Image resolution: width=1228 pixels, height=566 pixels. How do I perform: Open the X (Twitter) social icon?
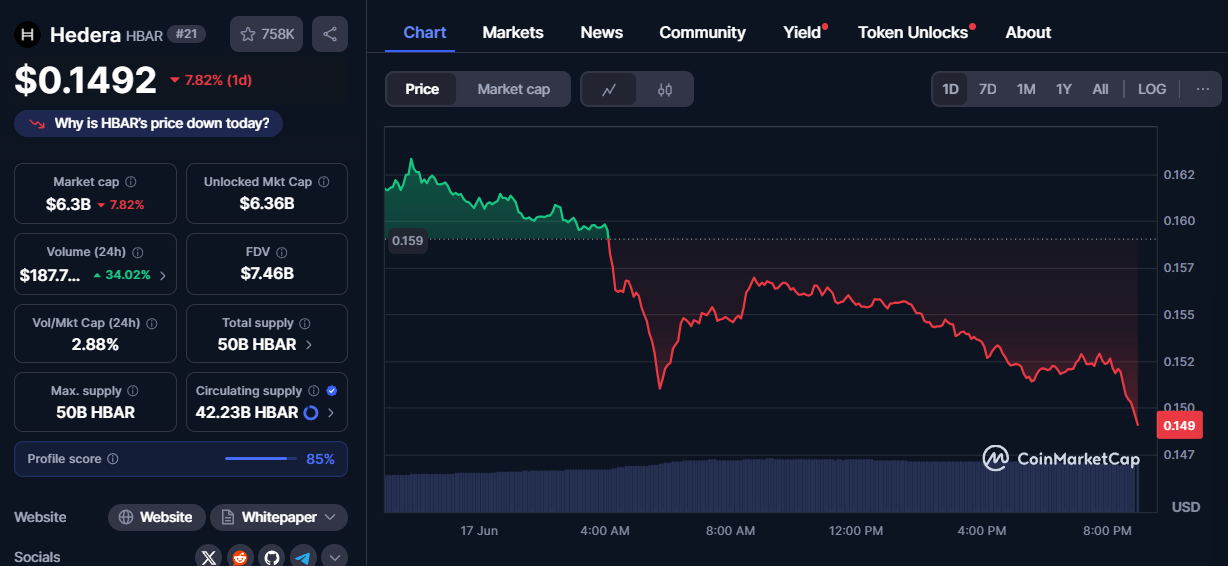pyautogui.click(x=209, y=557)
